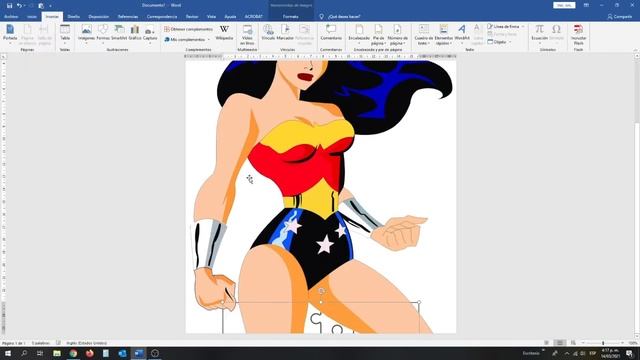The image size is (640, 360).
Task: Open Chrome from the taskbar
Action: point(73,353)
